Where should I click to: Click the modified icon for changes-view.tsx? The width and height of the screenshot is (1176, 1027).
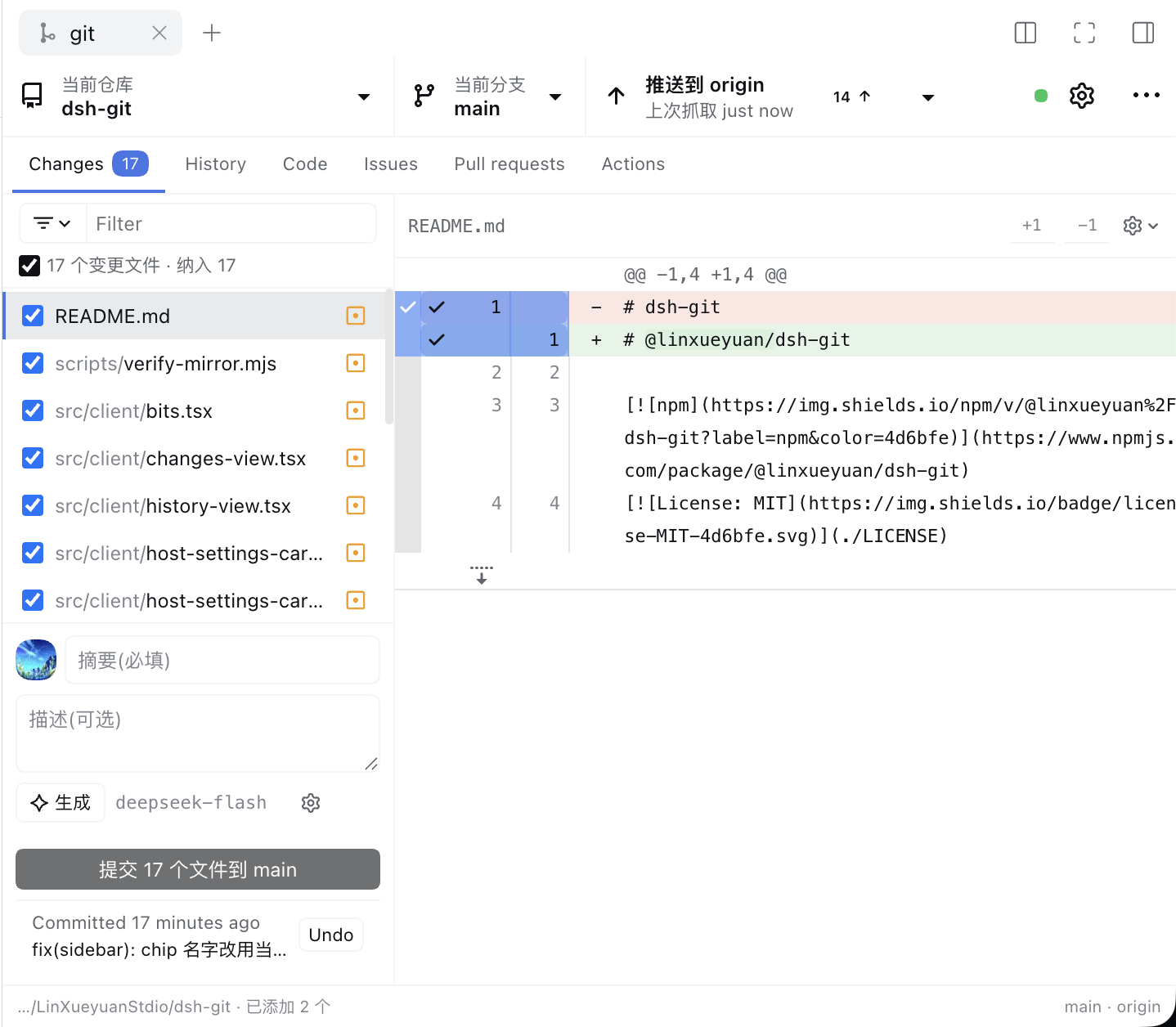coord(356,458)
